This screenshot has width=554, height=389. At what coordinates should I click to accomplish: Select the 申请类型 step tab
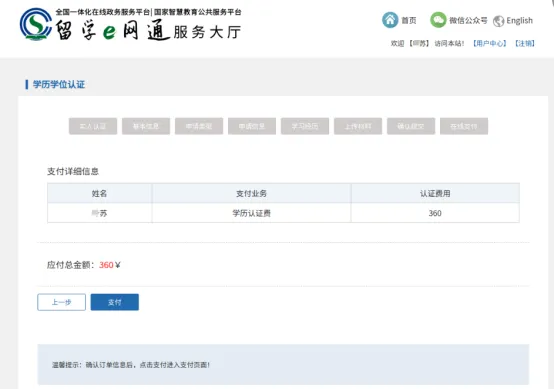click(x=199, y=126)
